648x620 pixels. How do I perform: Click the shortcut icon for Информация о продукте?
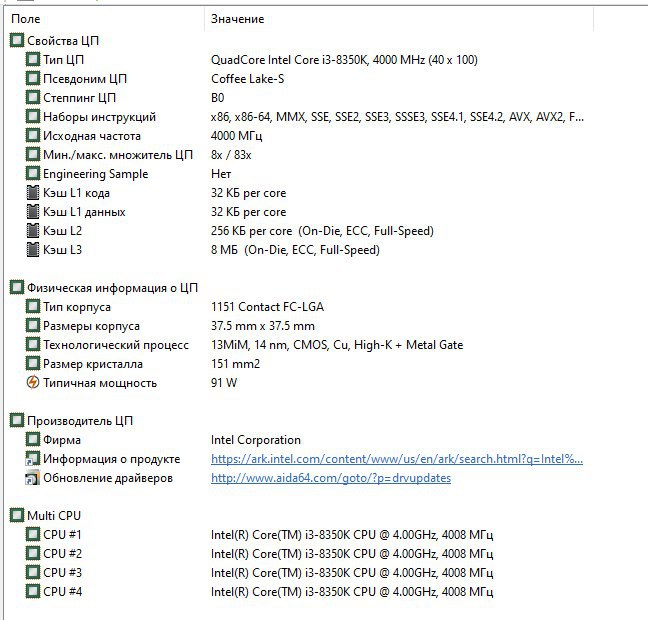[x=33, y=459]
